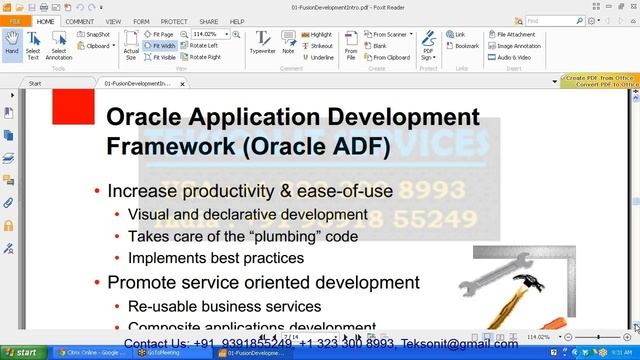The height and width of the screenshot is (360, 640).
Task: Switch to the FORM ribbon tab
Action: click(141, 21)
